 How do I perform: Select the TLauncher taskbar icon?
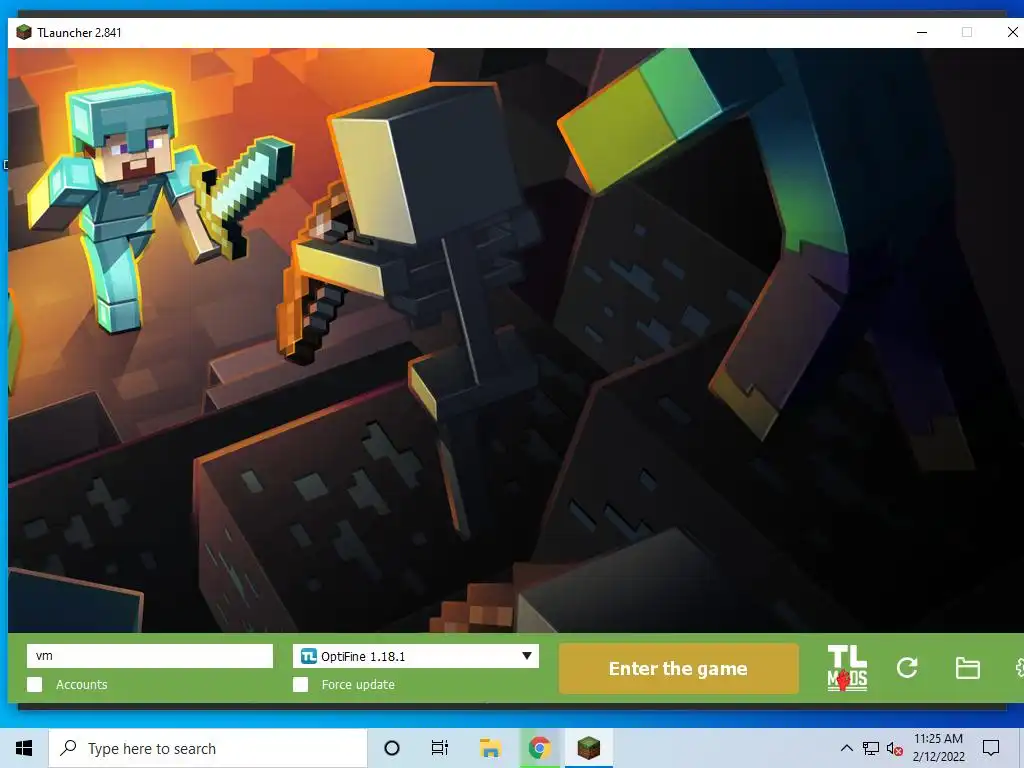pos(588,748)
